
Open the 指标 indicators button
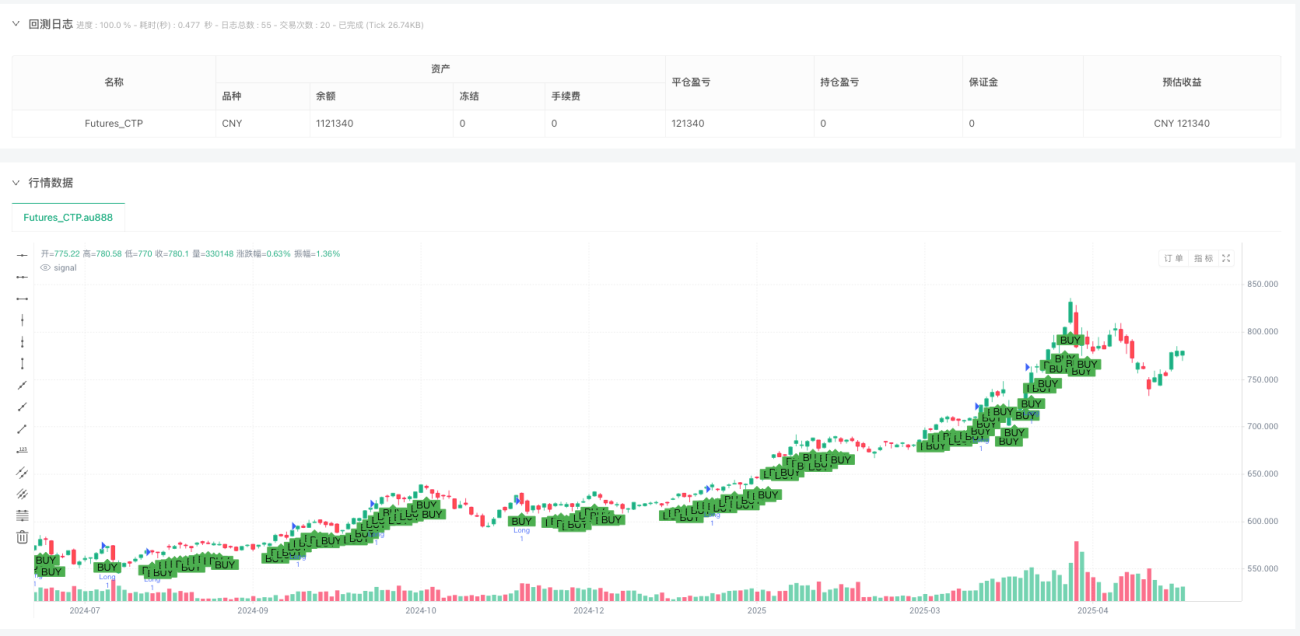1203,258
